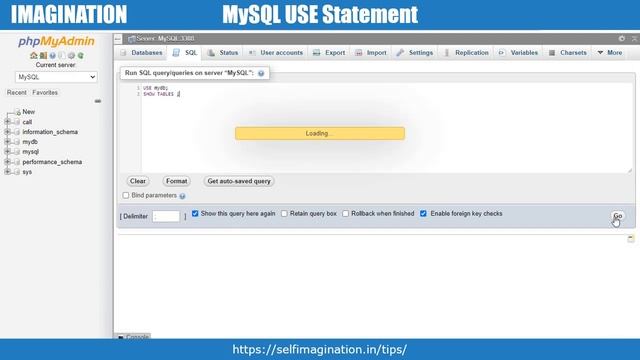The width and height of the screenshot is (640, 360).
Task: Open the Console bar at bottom
Action: click(x=133, y=337)
